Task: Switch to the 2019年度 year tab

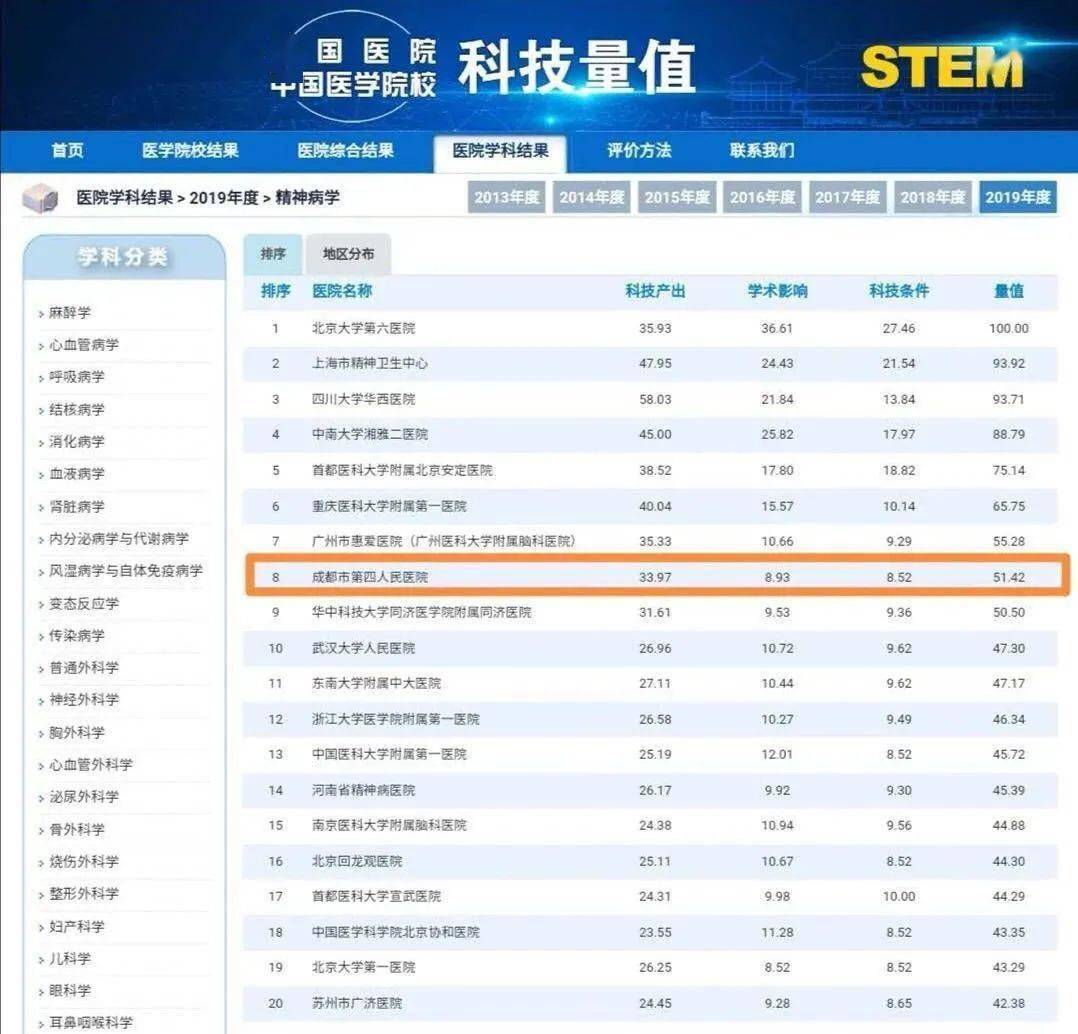Action: [x=1020, y=197]
